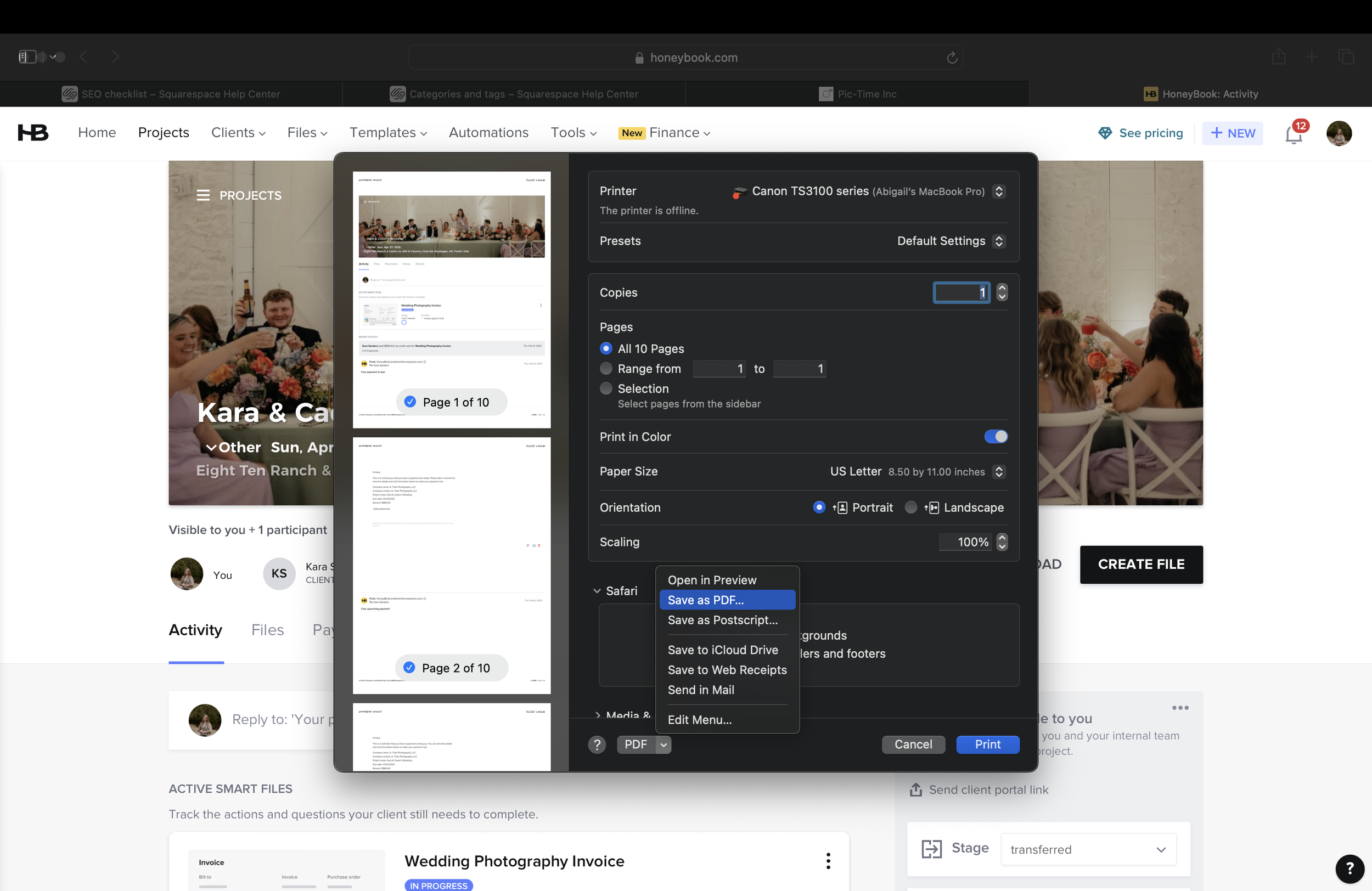Screen dimensions: 1372x891
Task: Click the user profile avatar
Action: pyautogui.click(x=1339, y=134)
